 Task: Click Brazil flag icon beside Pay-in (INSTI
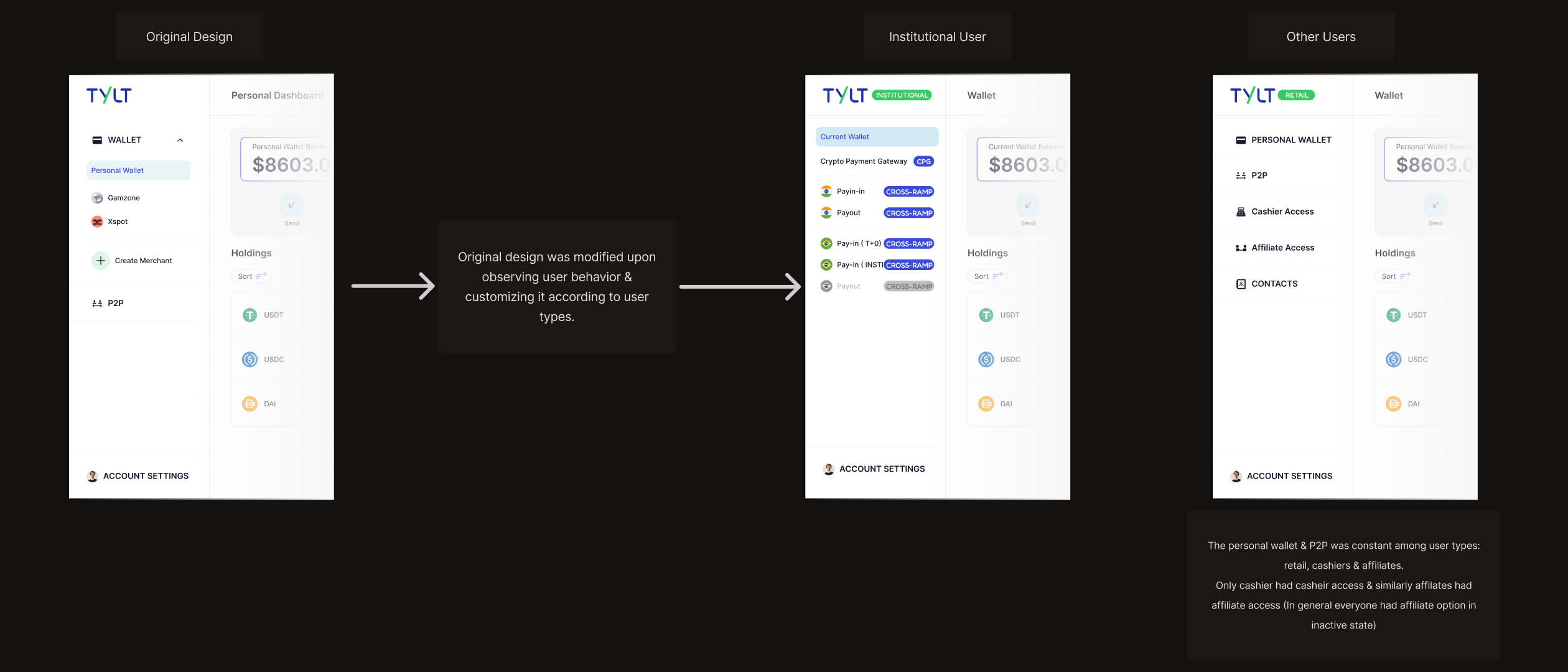pyautogui.click(x=826, y=265)
